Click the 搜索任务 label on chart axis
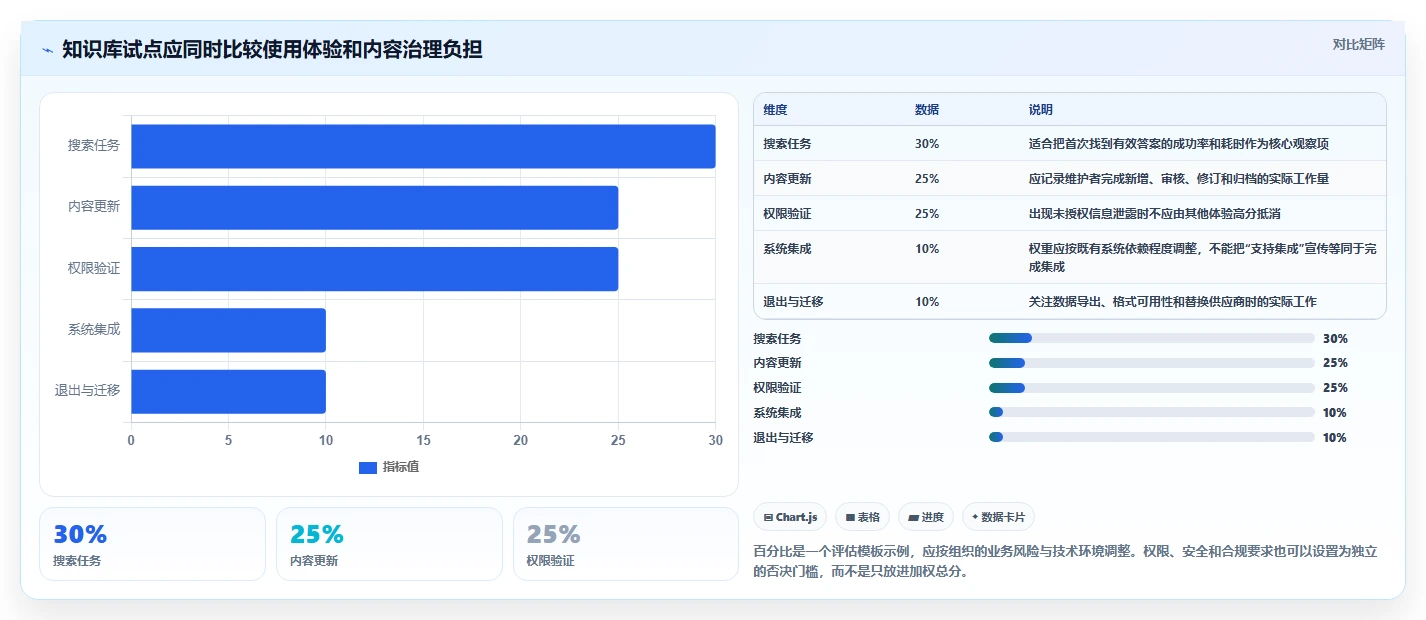Viewport: 1426px width, 620px height. point(94,146)
